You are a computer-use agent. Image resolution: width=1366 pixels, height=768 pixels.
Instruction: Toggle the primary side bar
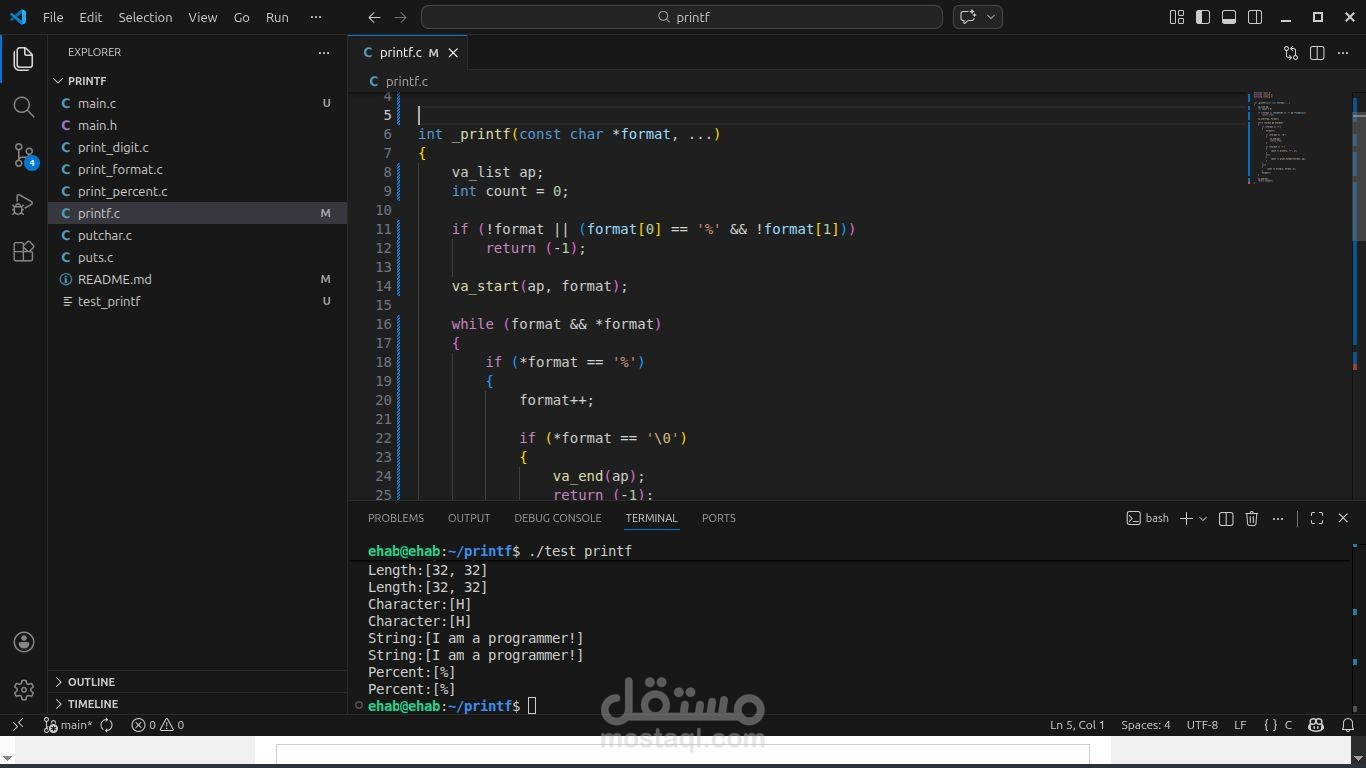coord(1203,17)
